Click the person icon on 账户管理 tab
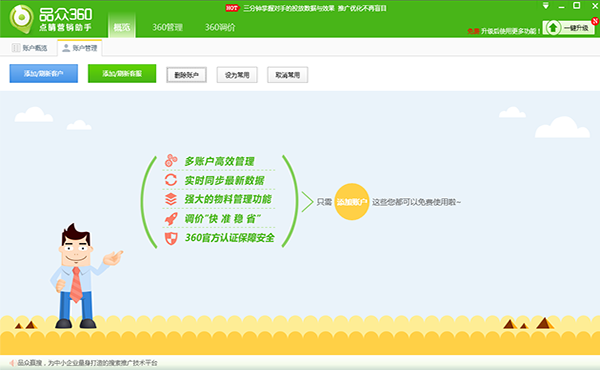Screen dimensions: 600x370 pyautogui.click(x=66, y=48)
